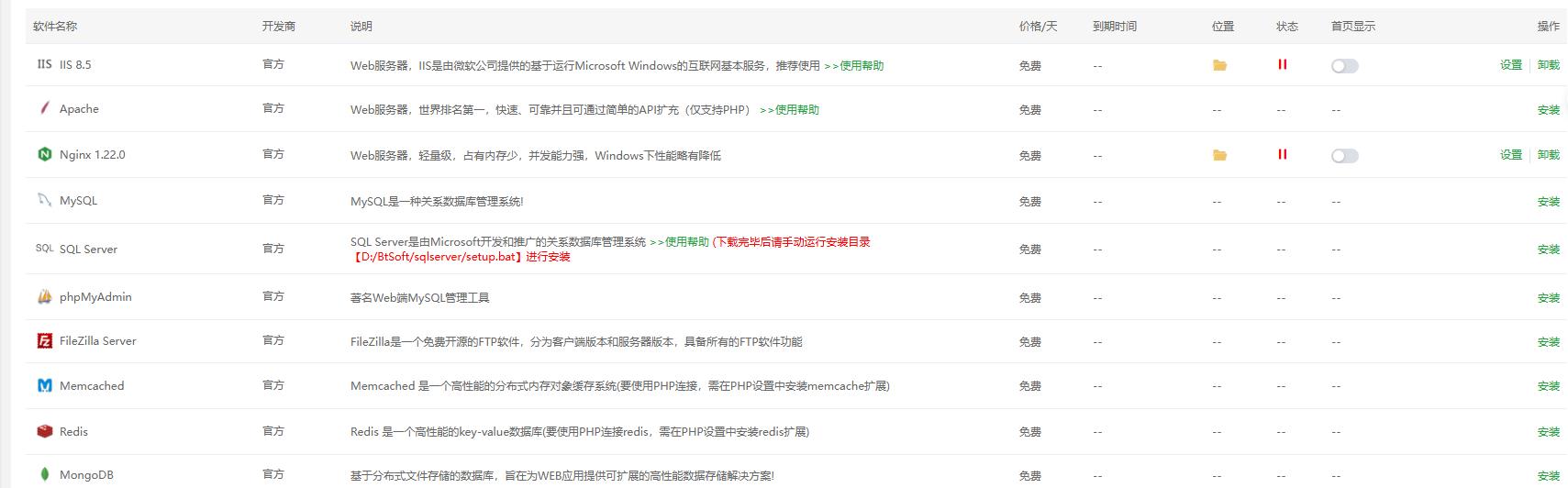Image resolution: width=1568 pixels, height=488 pixels.
Task: Open usage help link for IIS
Action: [x=853, y=66]
